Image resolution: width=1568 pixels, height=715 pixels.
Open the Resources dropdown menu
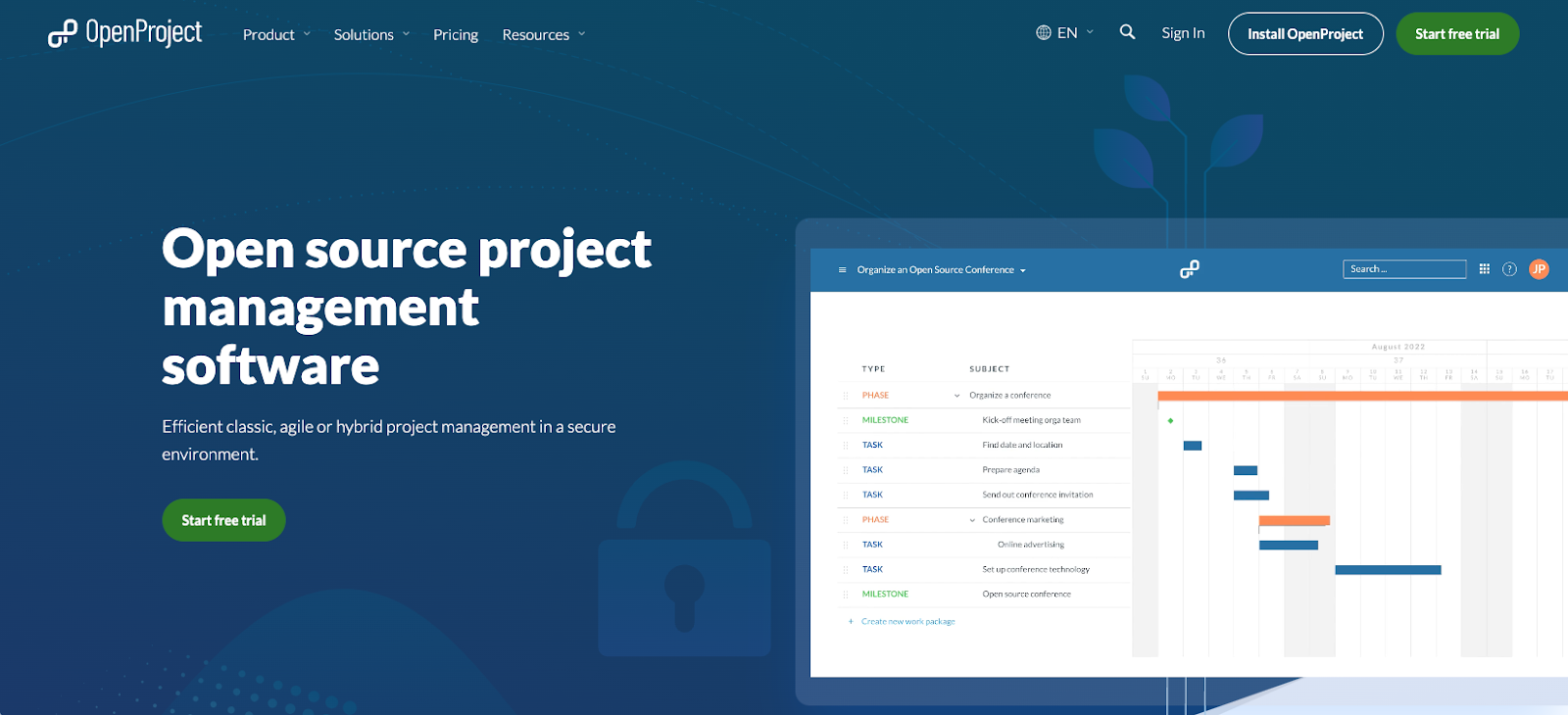click(544, 34)
